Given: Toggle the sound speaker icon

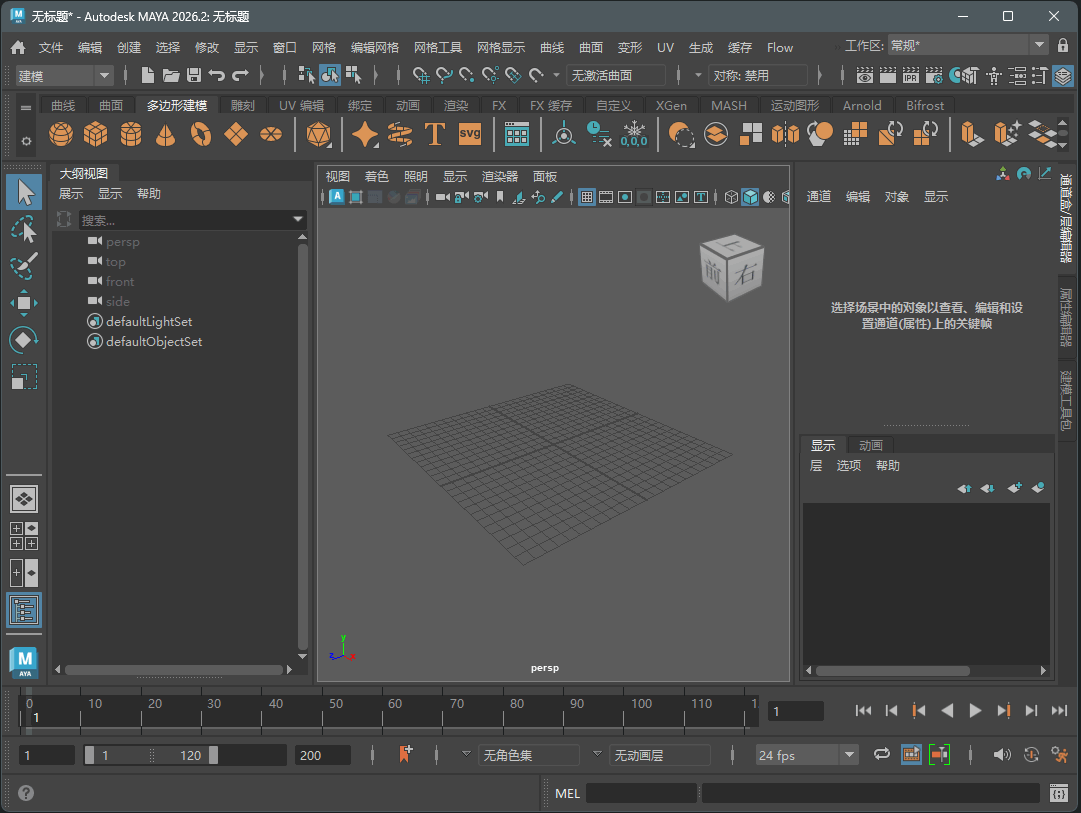Looking at the screenshot, I should [x=1001, y=755].
